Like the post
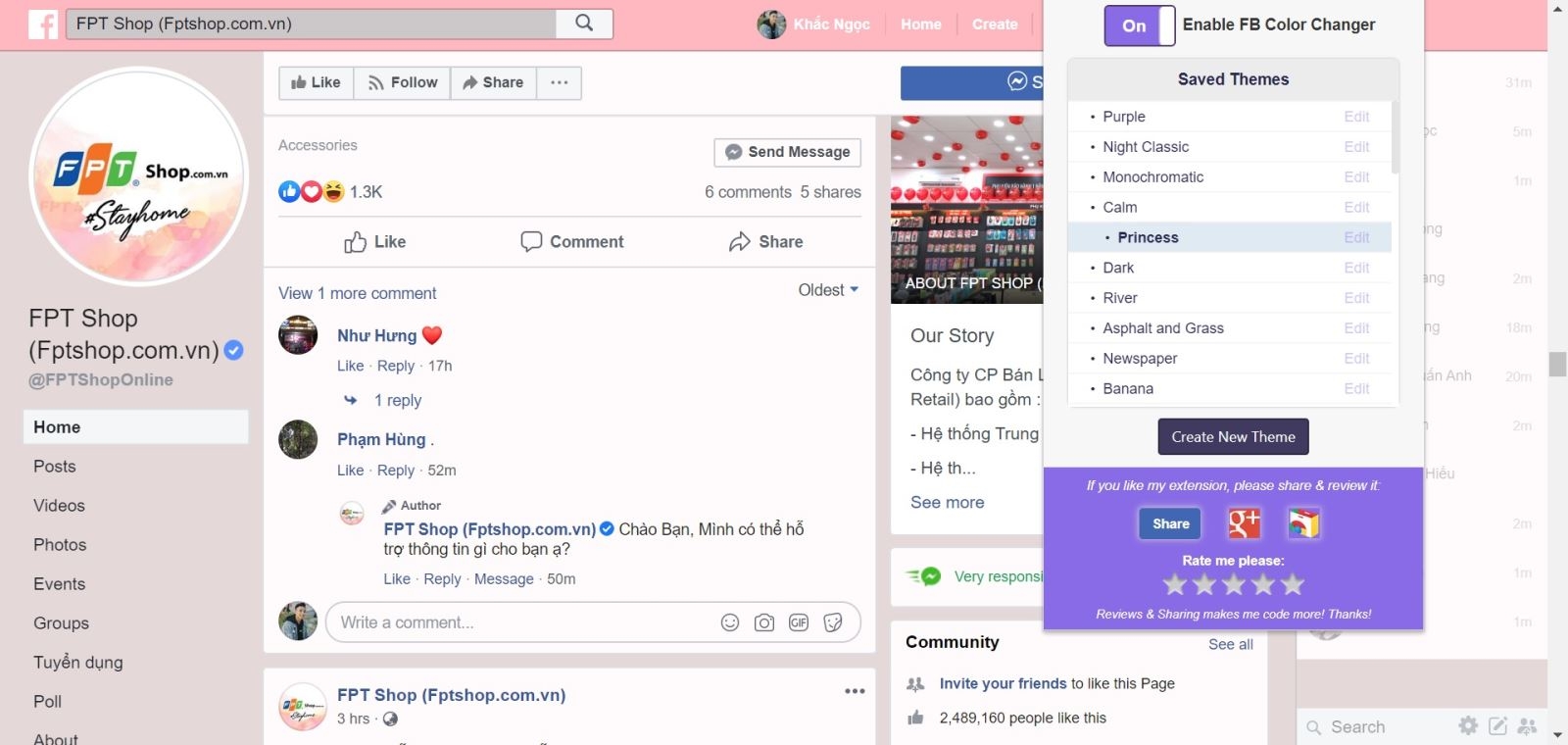This screenshot has height=745, width=1568. point(374,242)
